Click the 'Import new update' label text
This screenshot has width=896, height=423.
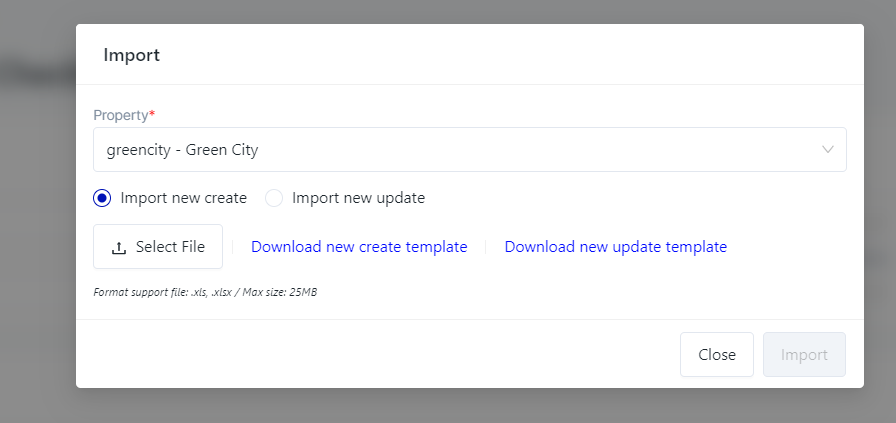point(358,198)
